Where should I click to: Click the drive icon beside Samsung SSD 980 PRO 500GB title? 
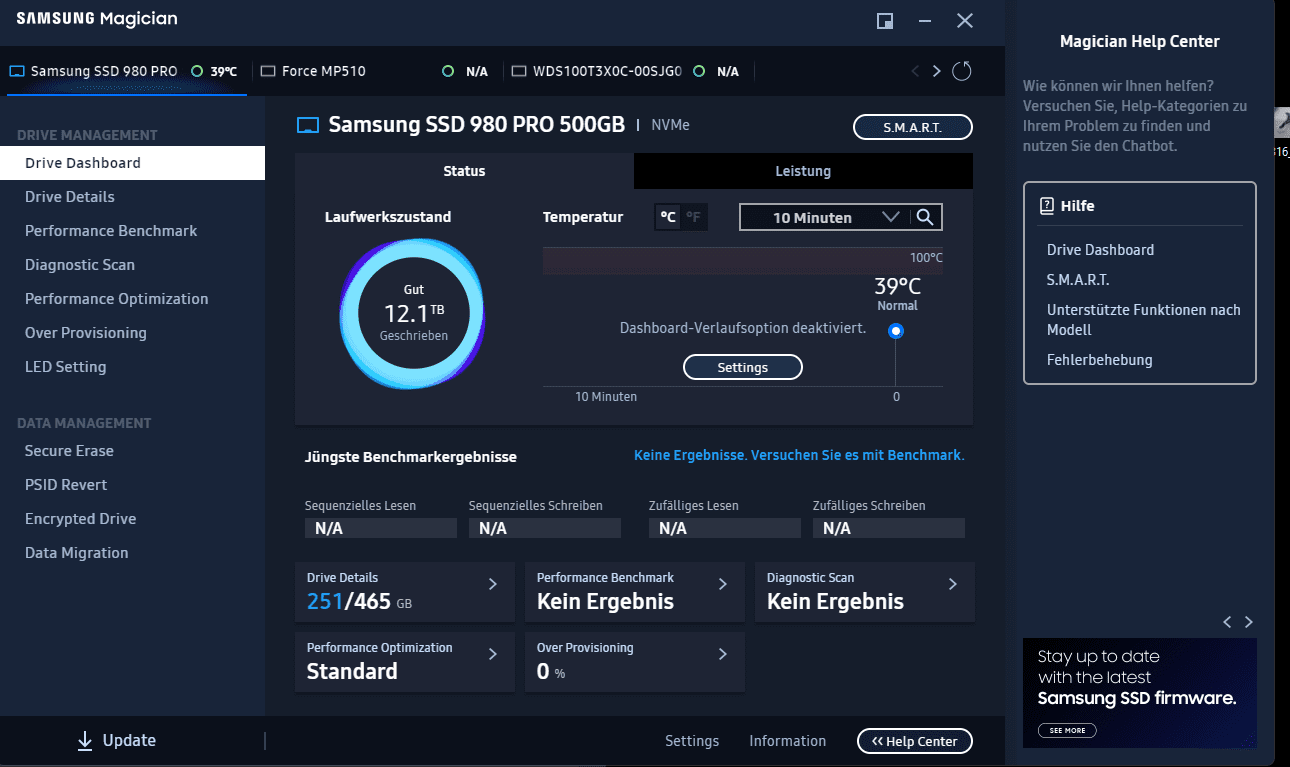(308, 126)
